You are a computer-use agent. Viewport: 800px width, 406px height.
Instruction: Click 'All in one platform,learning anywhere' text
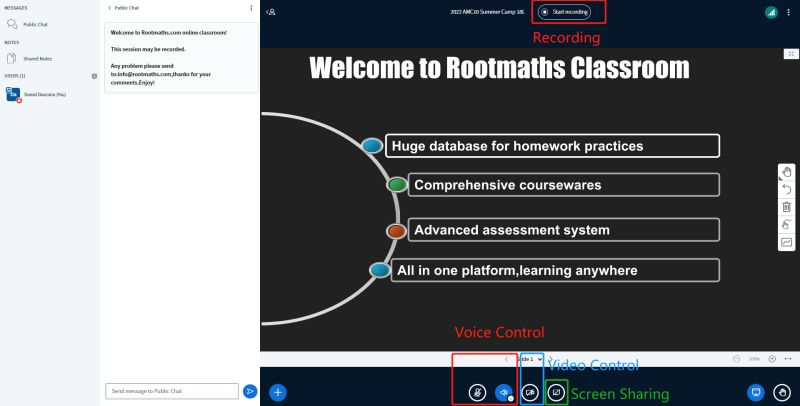point(517,270)
